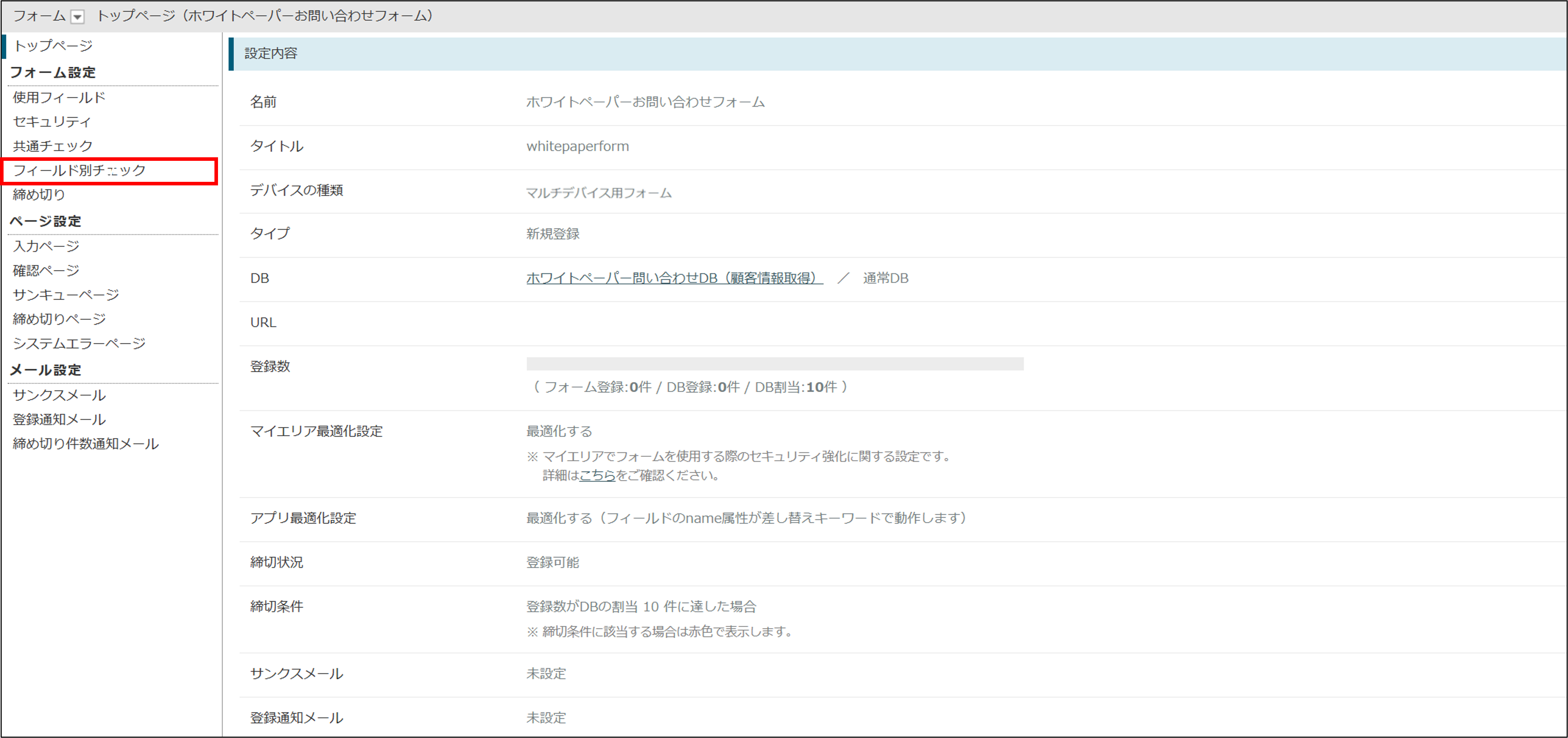This screenshot has width=1568, height=738.
Task: Click the 設定内容 section header
Action: coord(271,54)
